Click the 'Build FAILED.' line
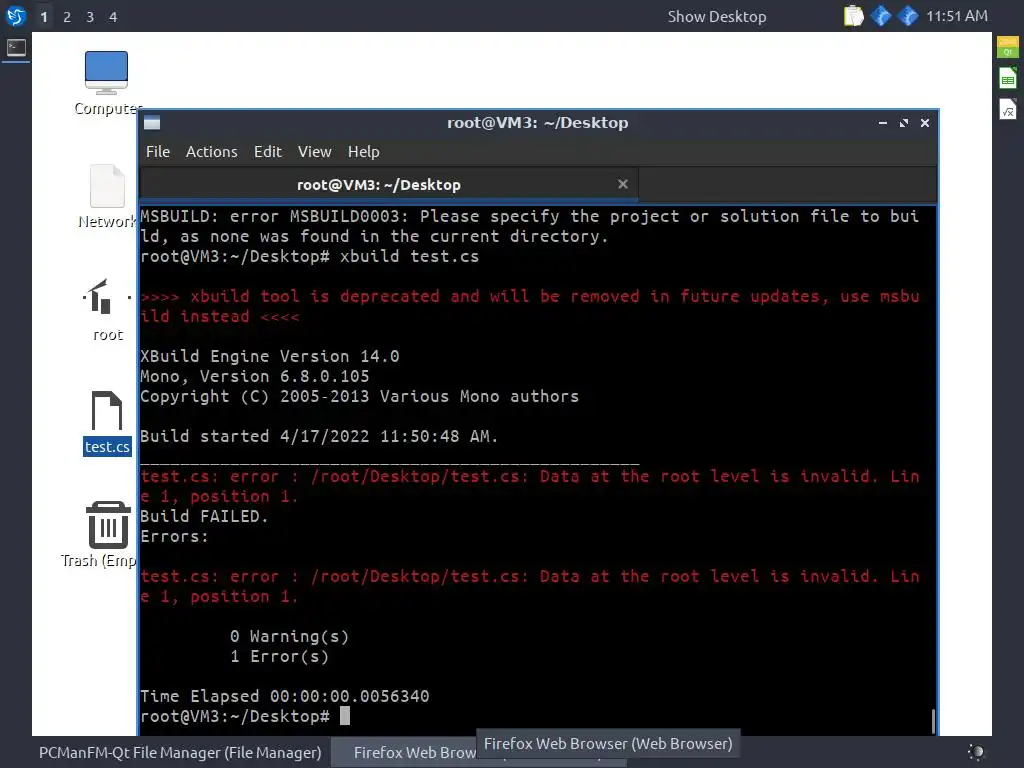The width and height of the screenshot is (1024, 768). pyautogui.click(x=204, y=517)
